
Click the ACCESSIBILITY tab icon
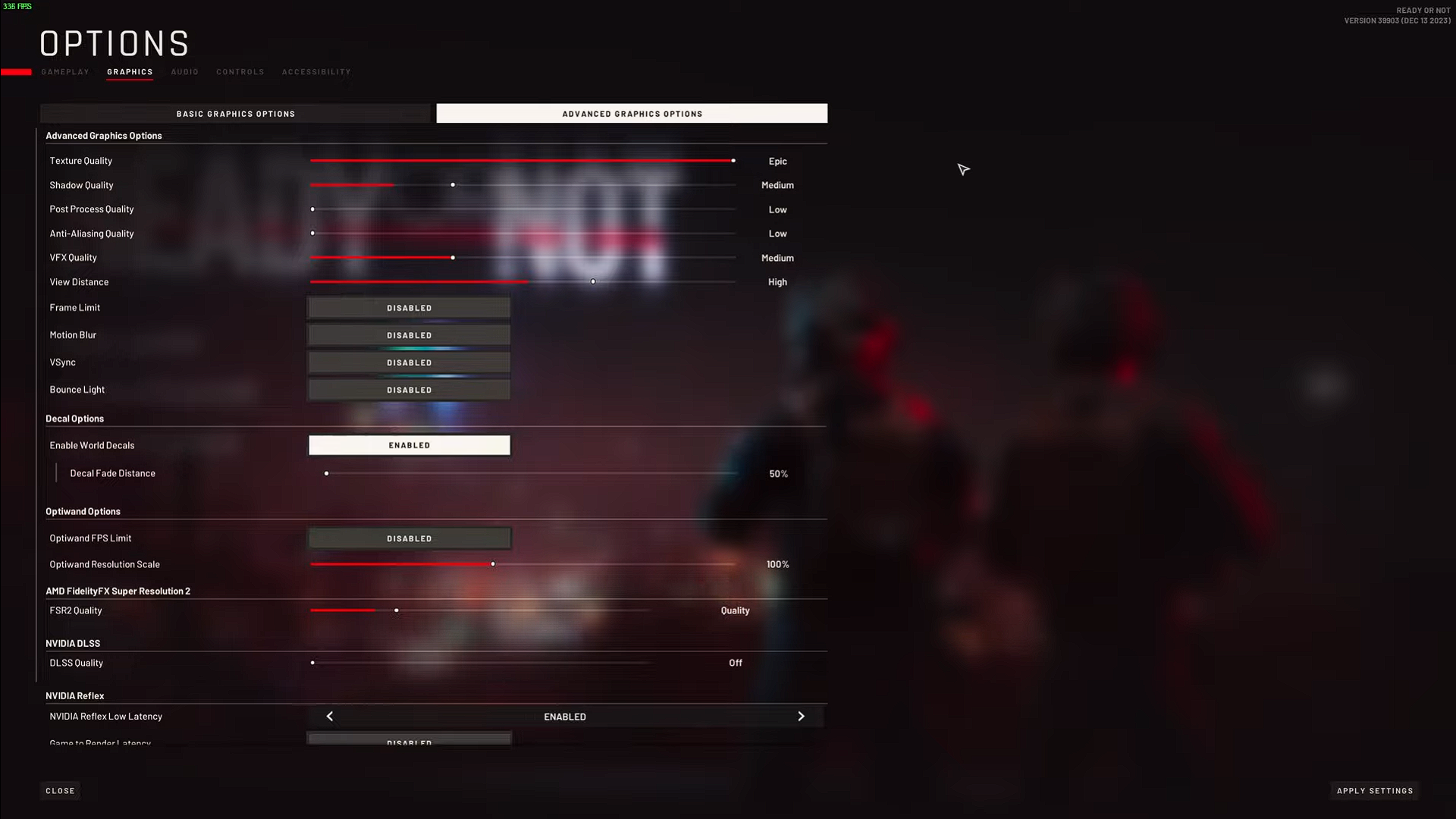click(x=317, y=71)
